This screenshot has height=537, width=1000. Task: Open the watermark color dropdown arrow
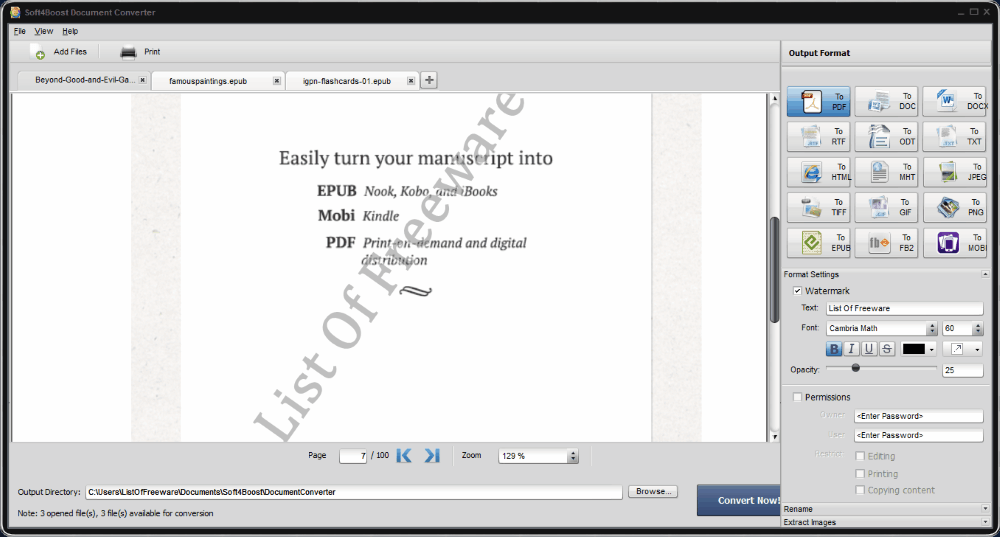tap(931, 349)
